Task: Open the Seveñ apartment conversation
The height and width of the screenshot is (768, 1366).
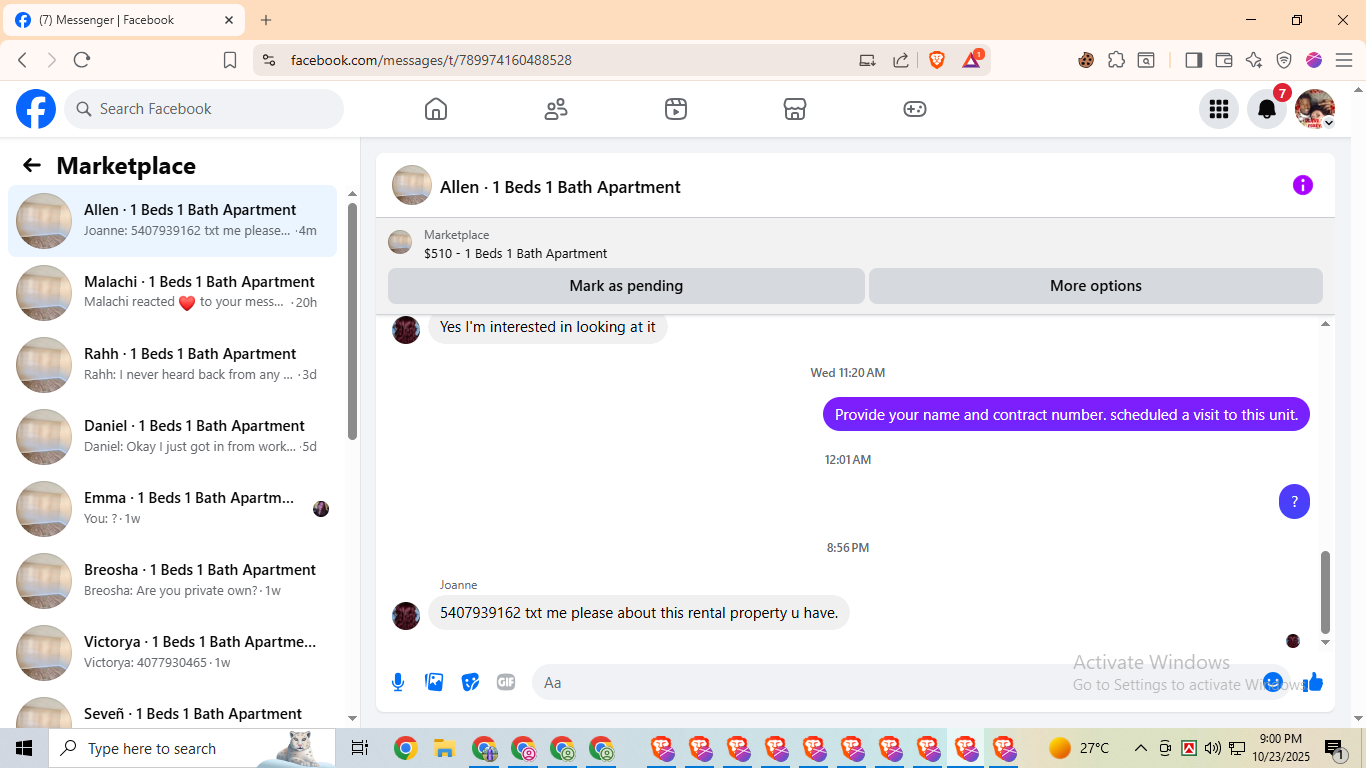Action: (172, 710)
